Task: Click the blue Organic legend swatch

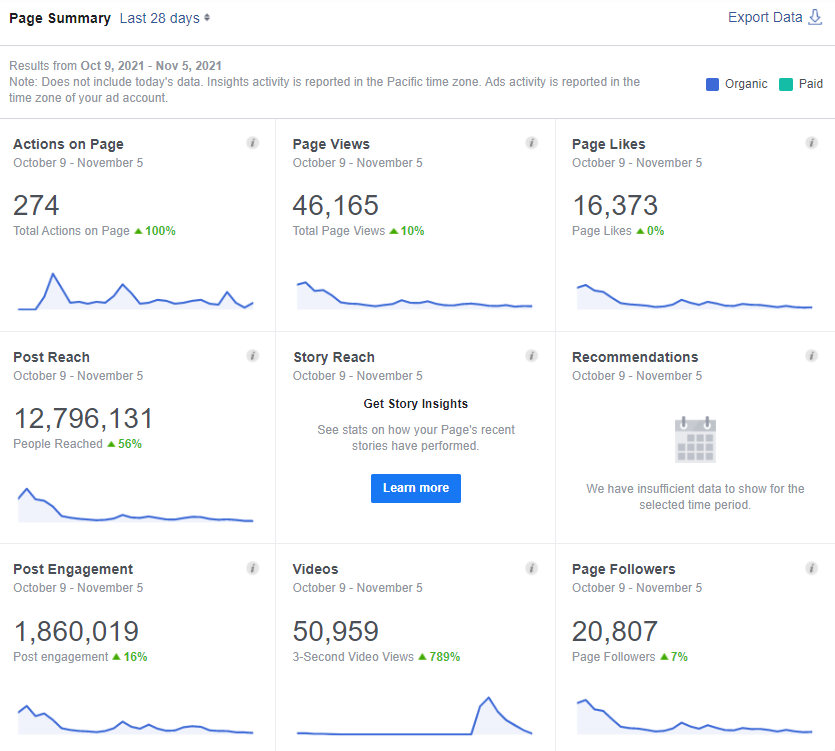Action: pos(712,84)
